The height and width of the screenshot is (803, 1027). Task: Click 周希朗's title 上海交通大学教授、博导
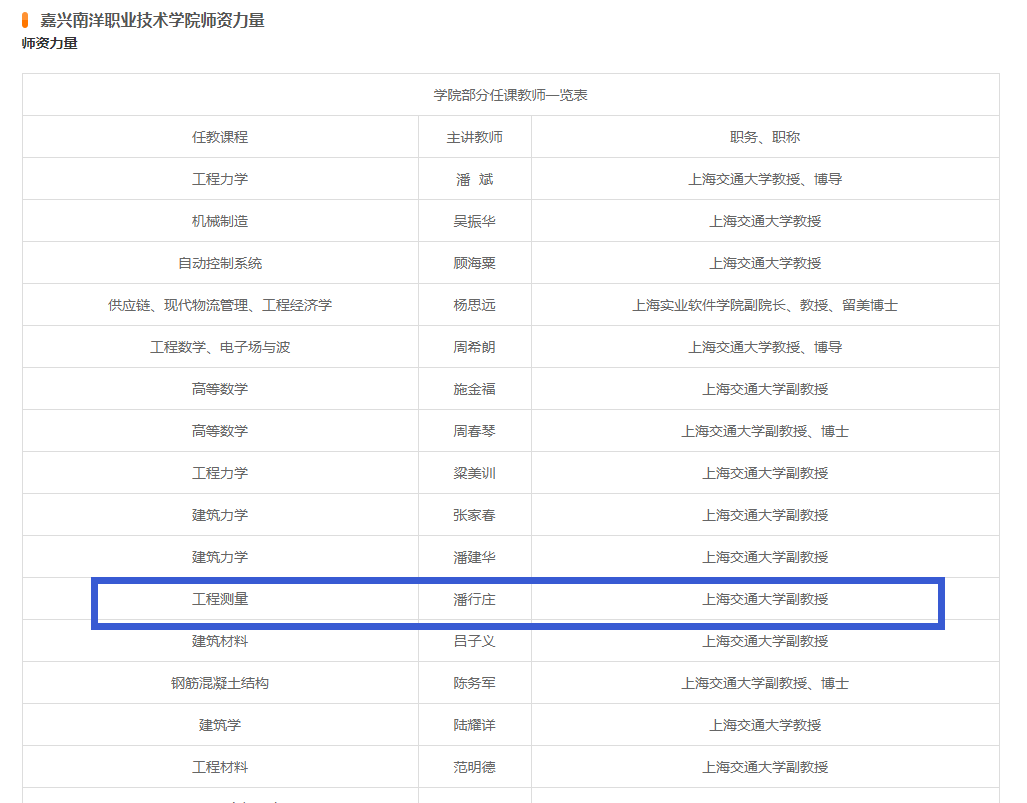point(765,346)
